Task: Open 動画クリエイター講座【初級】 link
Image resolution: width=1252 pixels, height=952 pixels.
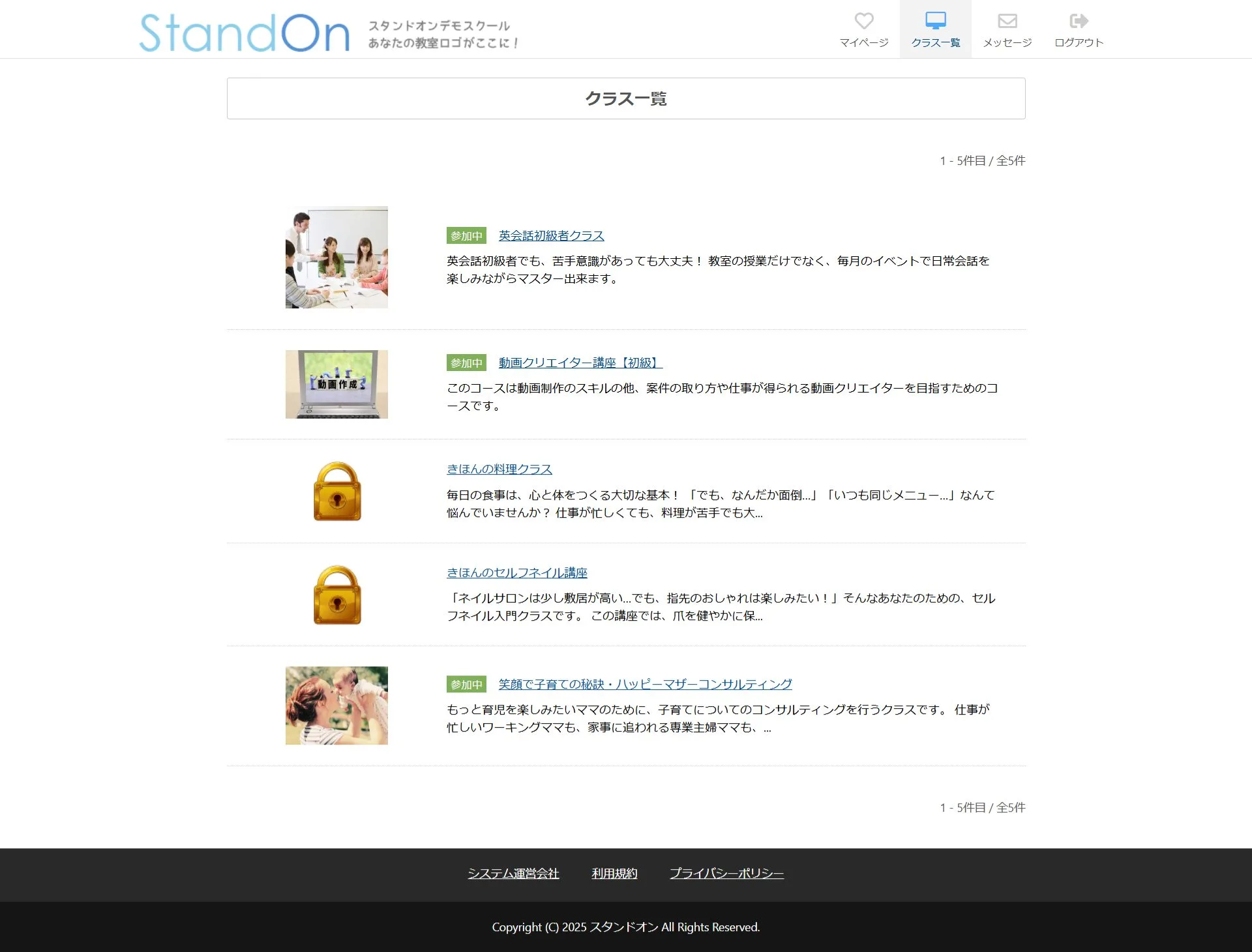Action: (x=580, y=363)
